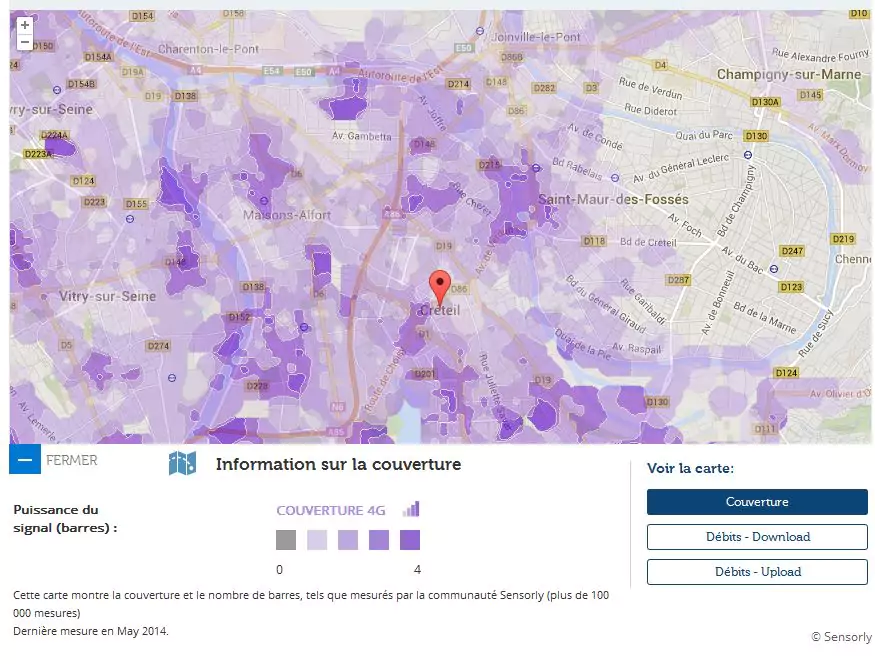Zoom in on the coverage map
The height and width of the screenshot is (664, 875).
(x=25, y=25)
